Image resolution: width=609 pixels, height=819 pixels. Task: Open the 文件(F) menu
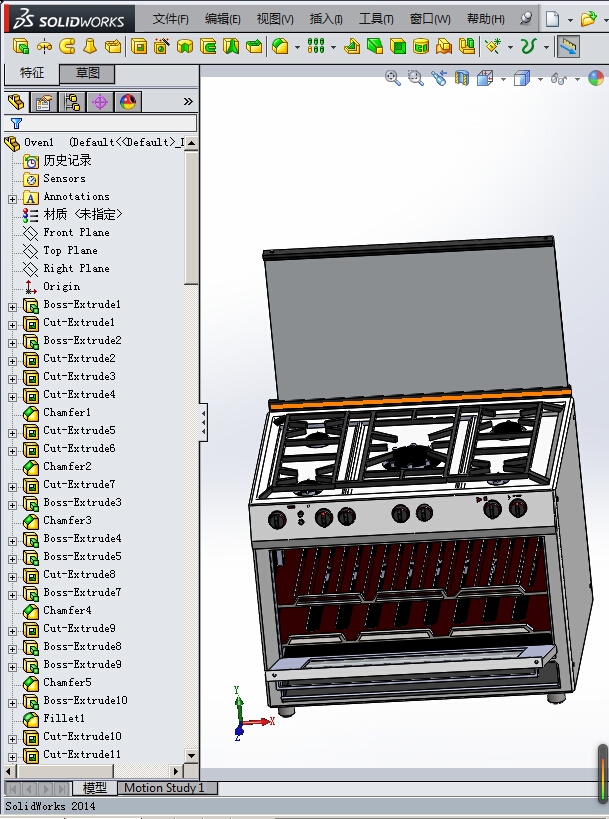(x=170, y=19)
